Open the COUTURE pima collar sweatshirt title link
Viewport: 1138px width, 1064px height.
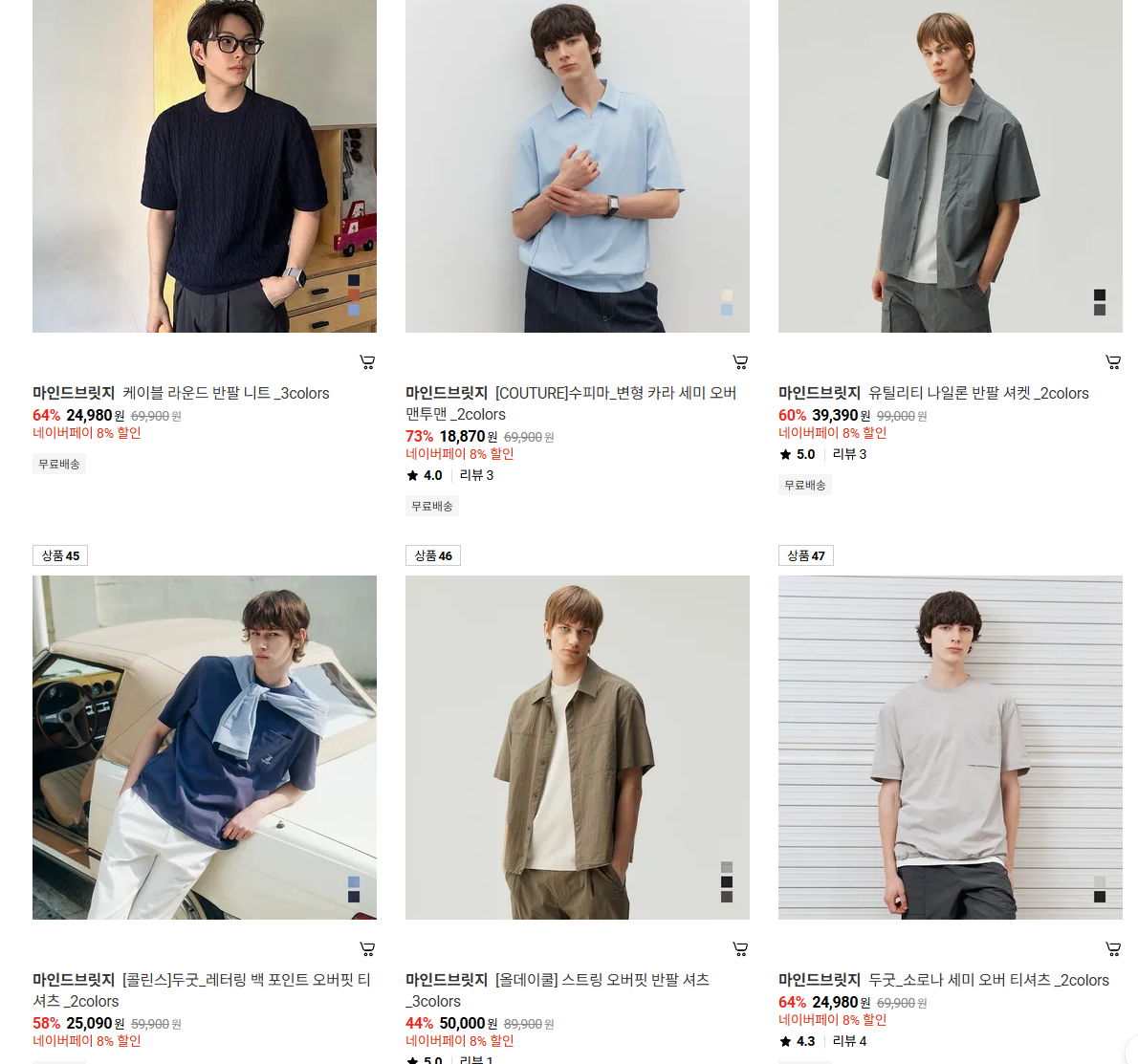[571, 403]
